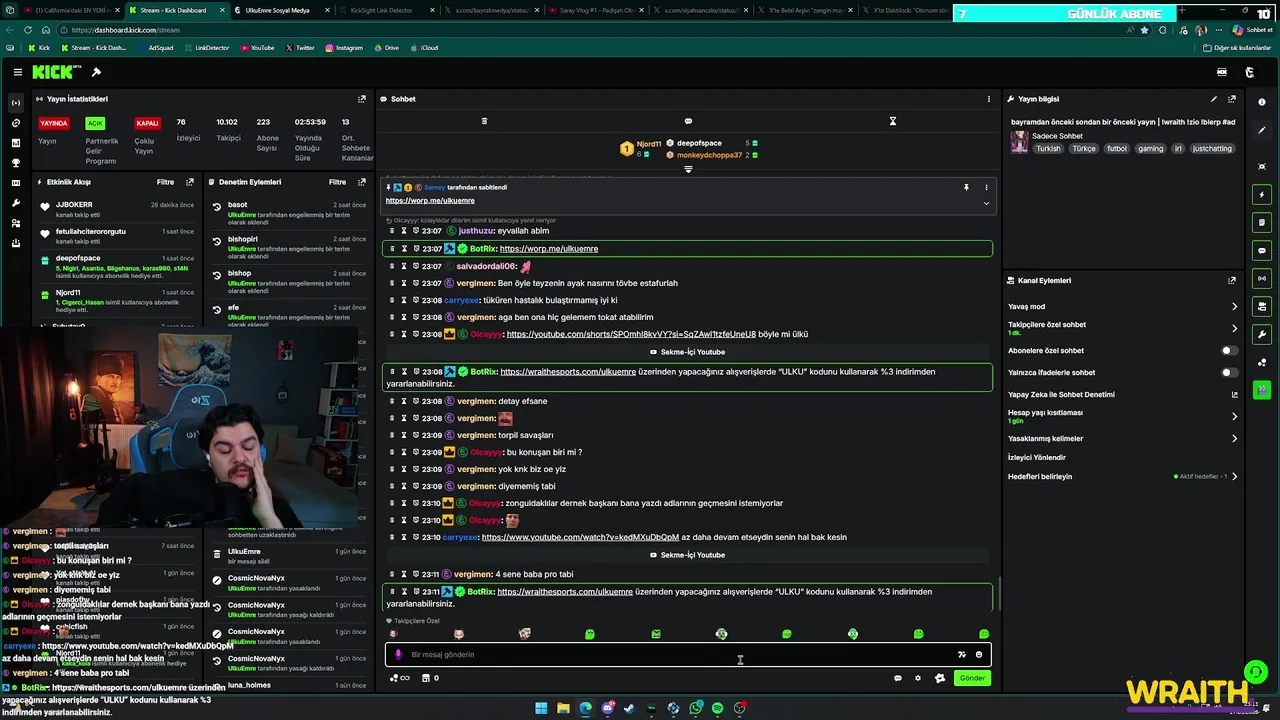Toggle Abonelere özel sohbet switch
The height and width of the screenshot is (720, 1280).
pos(1229,351)
